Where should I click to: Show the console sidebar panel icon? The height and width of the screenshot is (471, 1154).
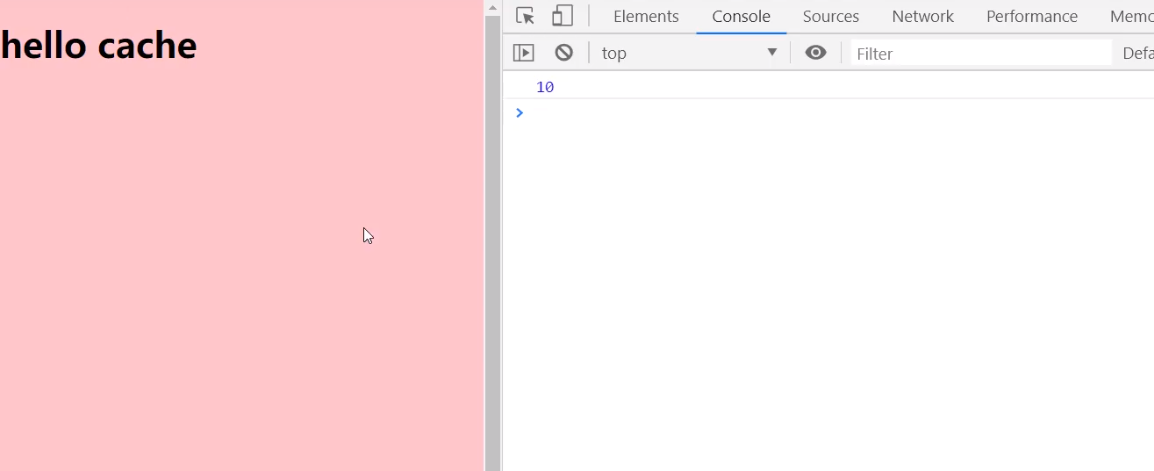pos(523,52)
